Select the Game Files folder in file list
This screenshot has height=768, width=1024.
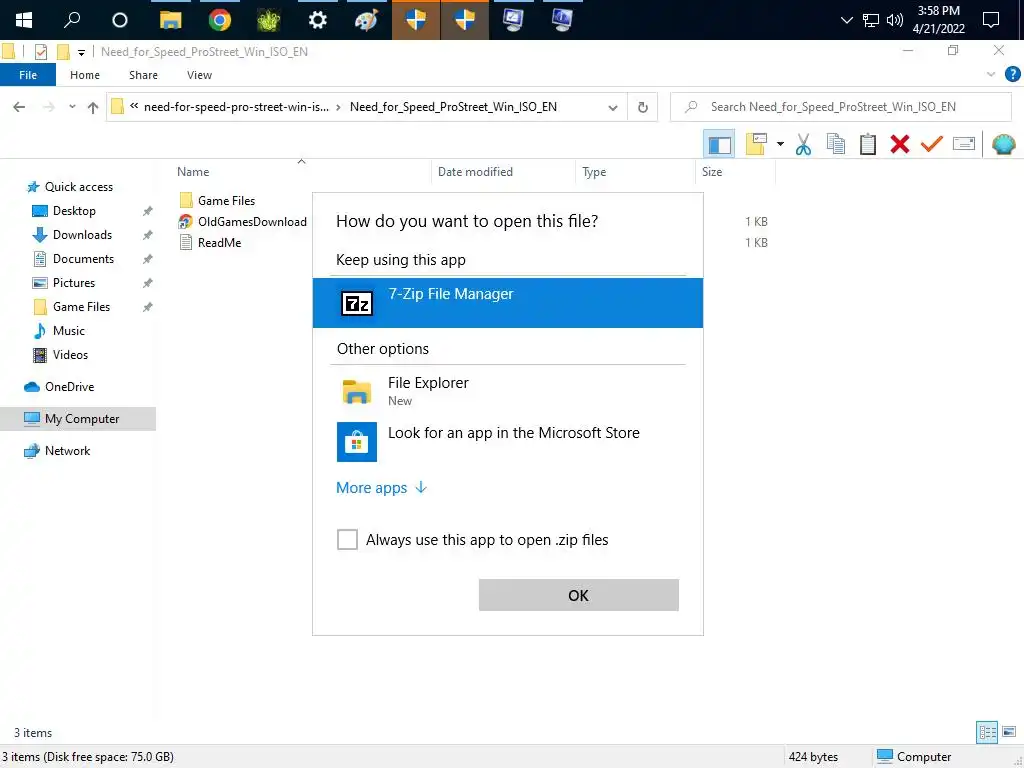227,200
